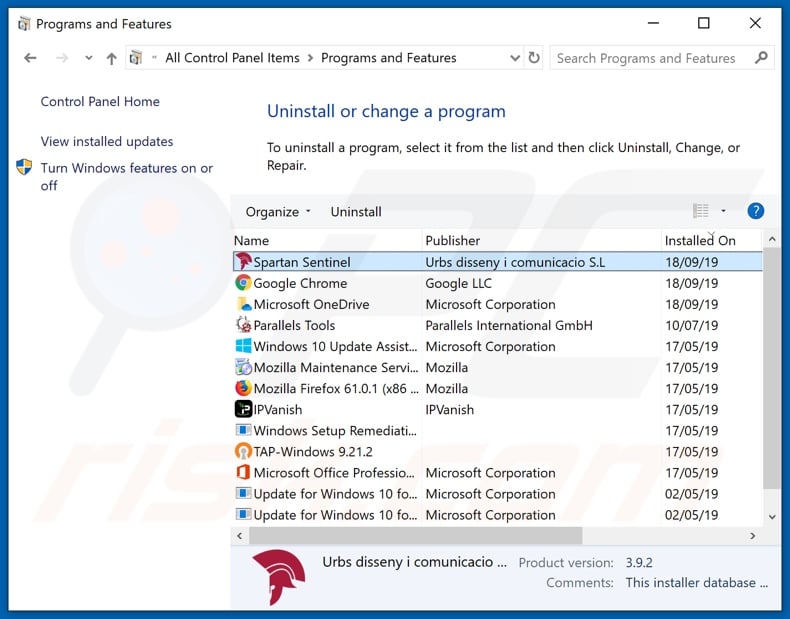This screenshot has width=790, height=619.
Task: Click the TAP-Windows 9.21.2 icon
Action: coord(243,451)
